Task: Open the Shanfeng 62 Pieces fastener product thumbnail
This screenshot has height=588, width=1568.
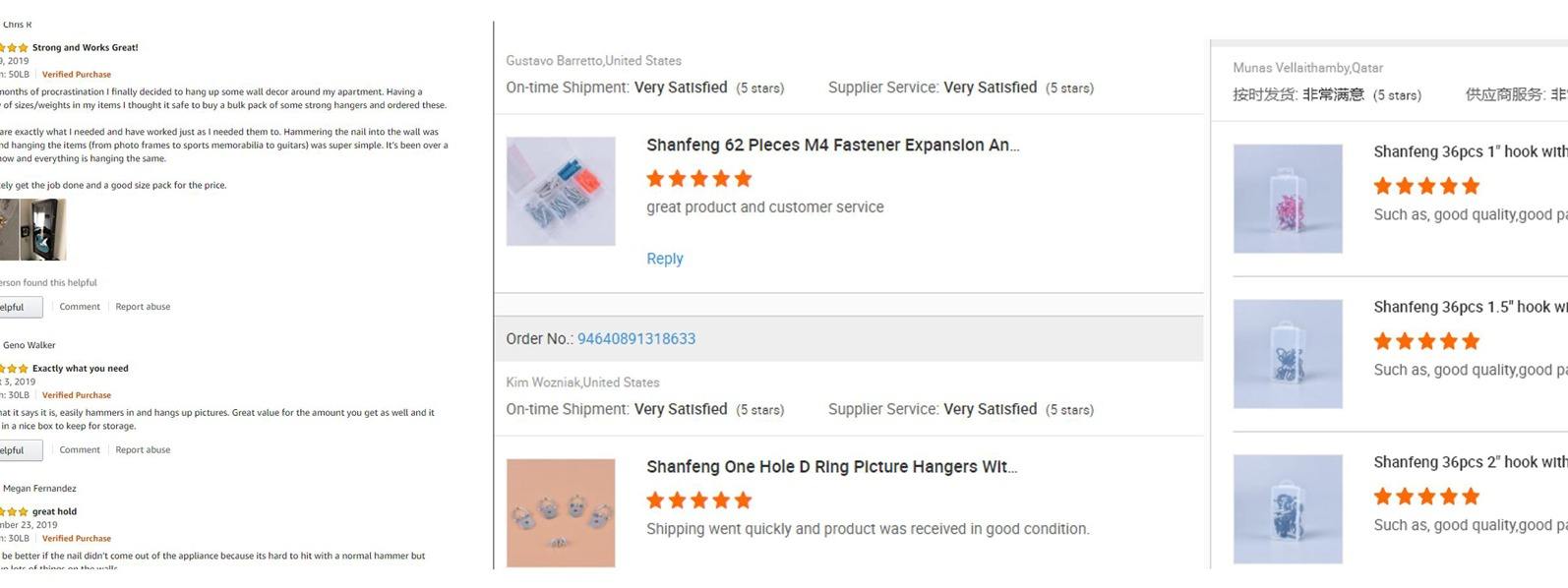Action: 561,191
